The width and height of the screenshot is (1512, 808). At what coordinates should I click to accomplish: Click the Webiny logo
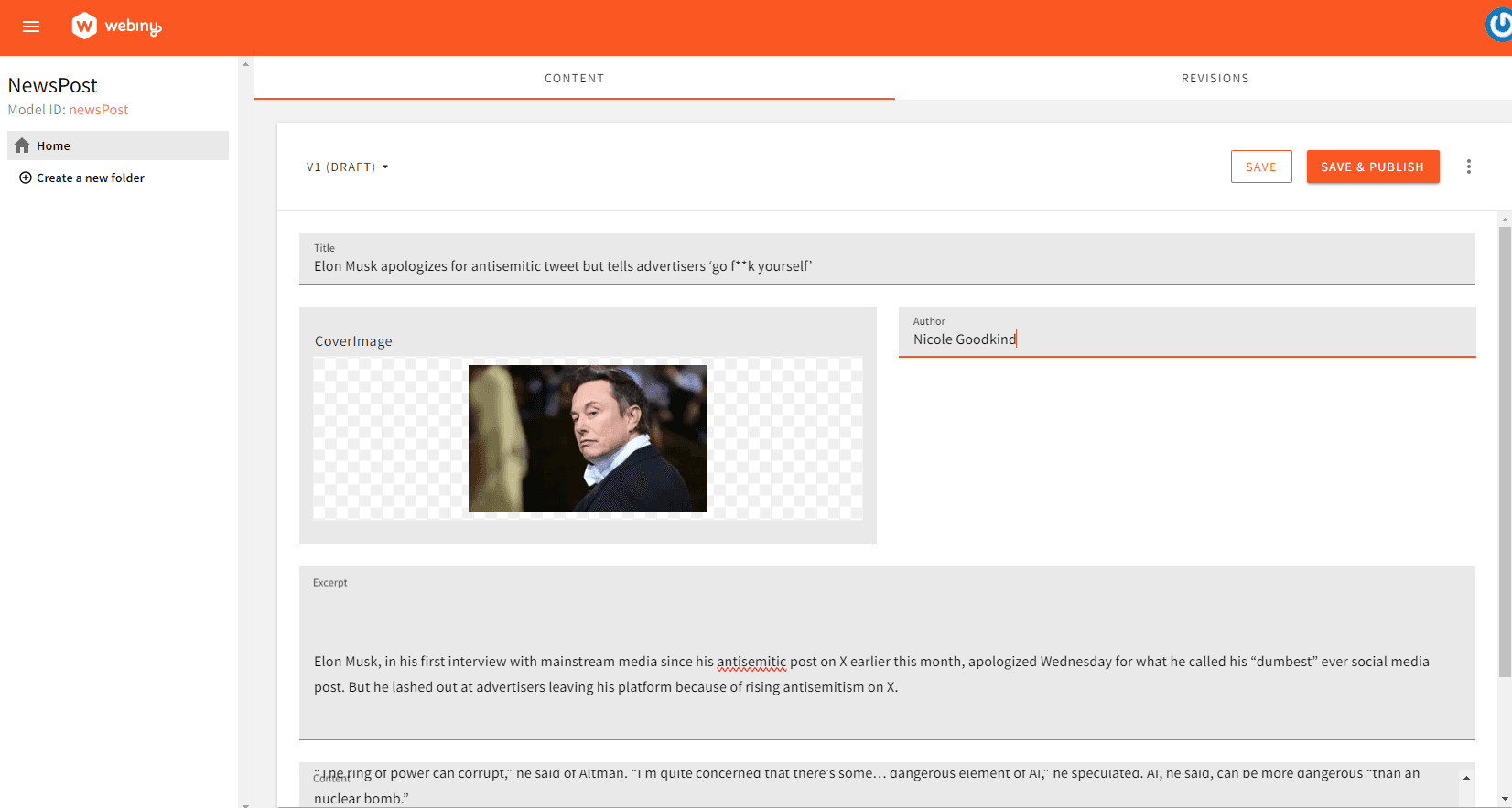(116, 27)
